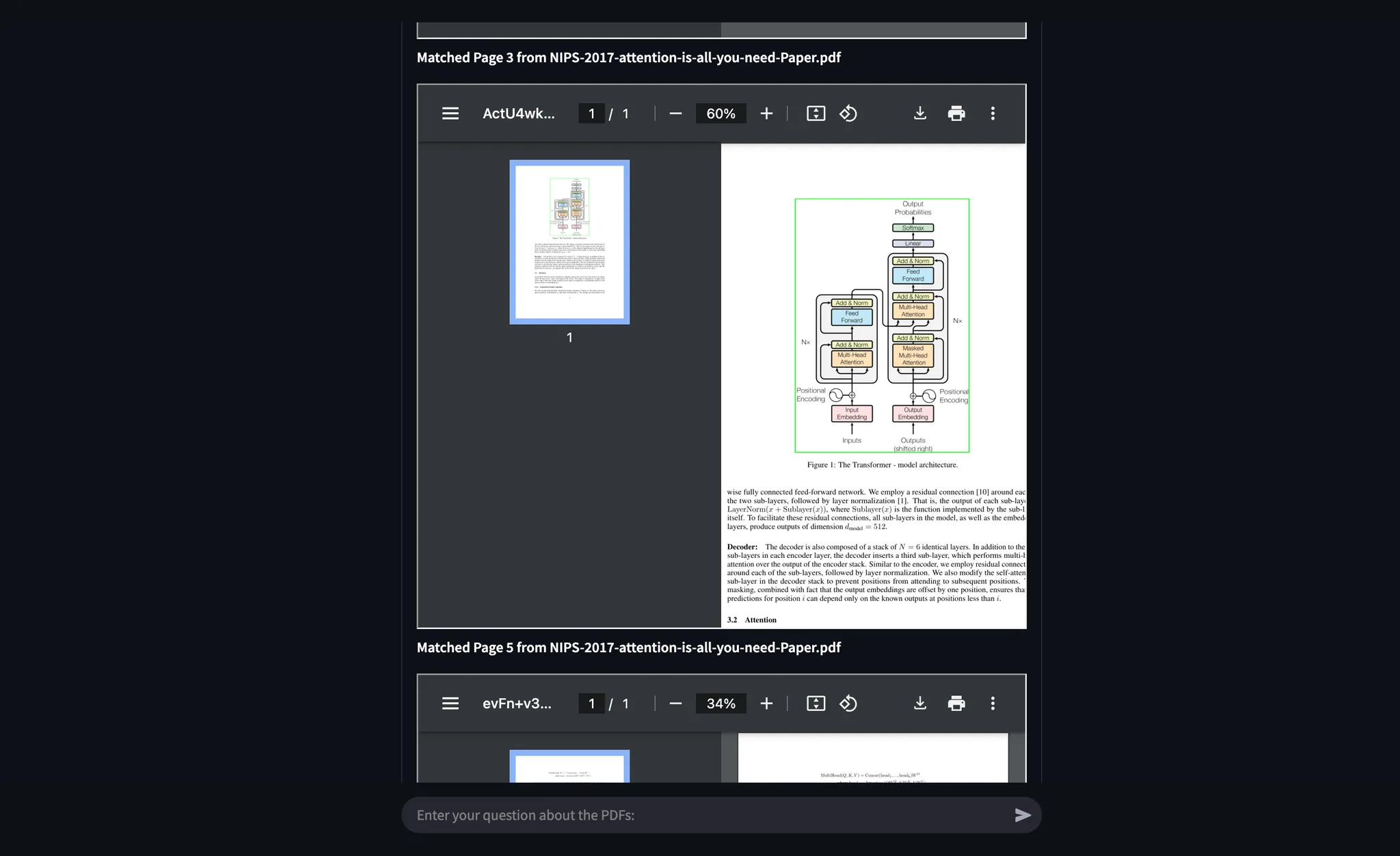Rotate the Page 3 PDF counterclockwise

tap(848, 113)
